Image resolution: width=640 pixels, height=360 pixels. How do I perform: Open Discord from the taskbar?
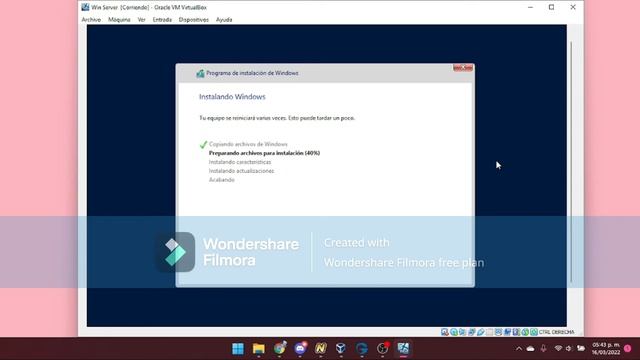pyautogui.click(x=300, y=349)
